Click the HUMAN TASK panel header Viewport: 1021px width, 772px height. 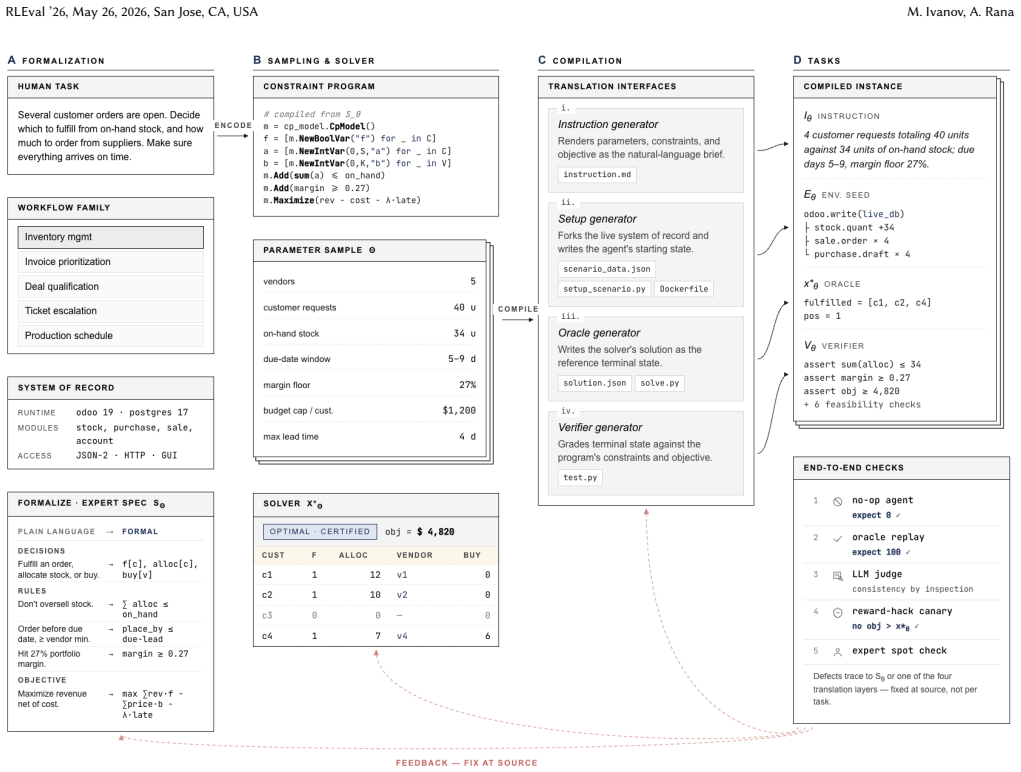(x=111, y=87)
